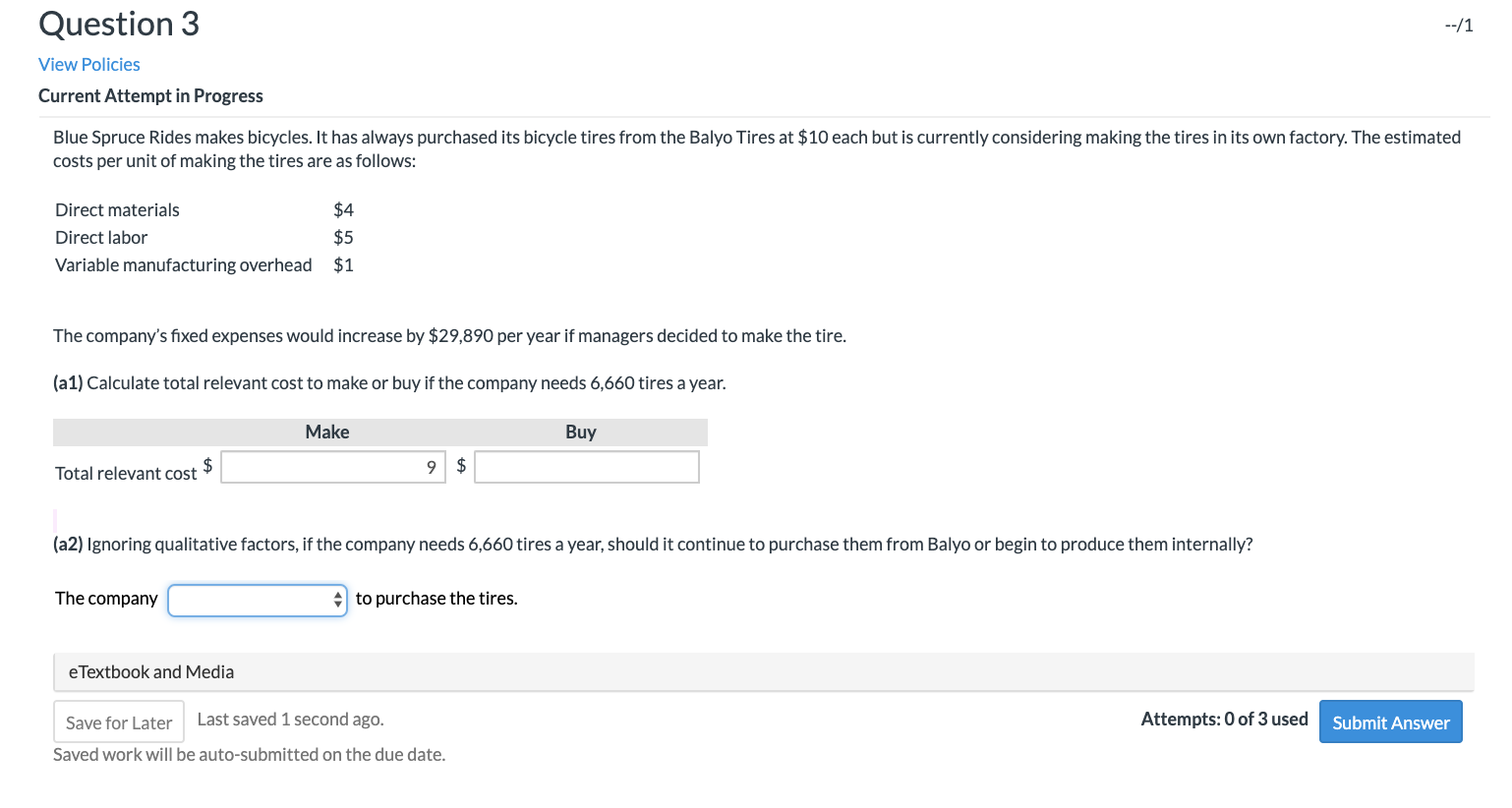Click the Question 3 heading
This screenshot has height=808, width=1512.
(x=118, y=24)
